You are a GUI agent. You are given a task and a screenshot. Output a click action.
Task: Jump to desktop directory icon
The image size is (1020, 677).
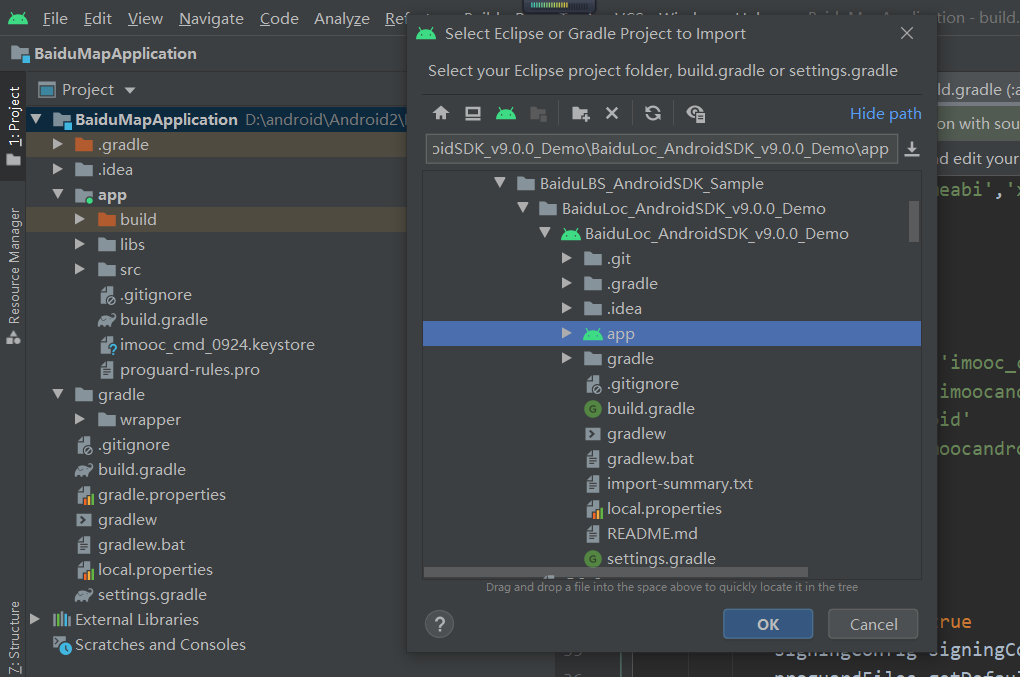coord(473,114)
